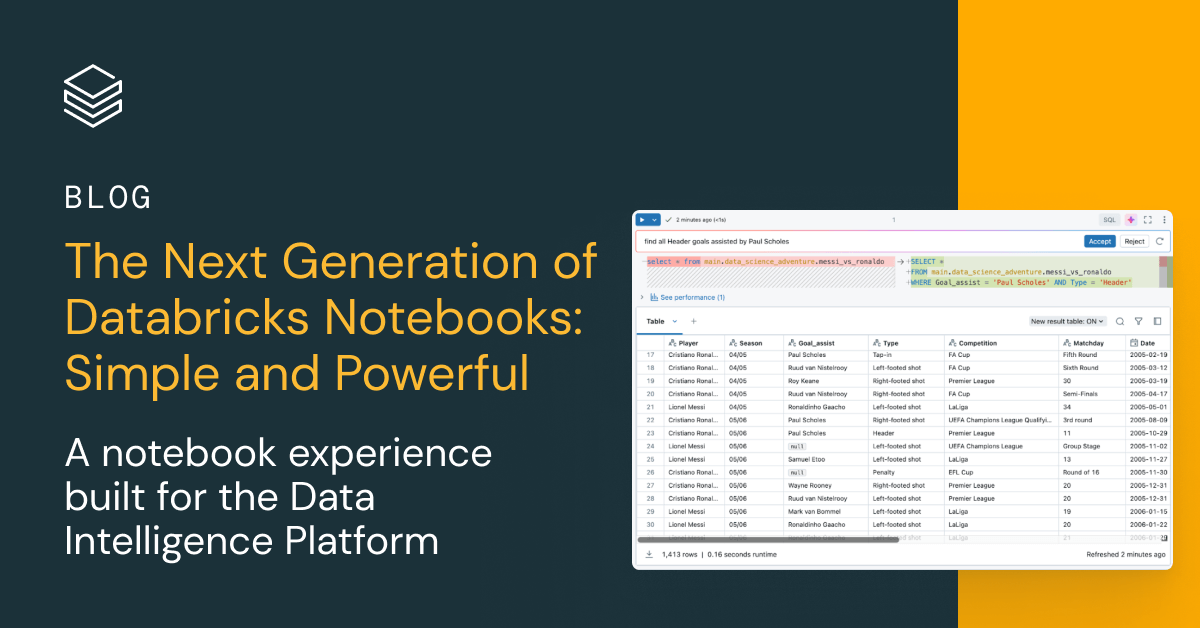This screenshot has height=628, width=1200.
Task: Click the 'Refreshed 2 minutes ago' status
Action: pyautogui.click(x=1126, y=554)
